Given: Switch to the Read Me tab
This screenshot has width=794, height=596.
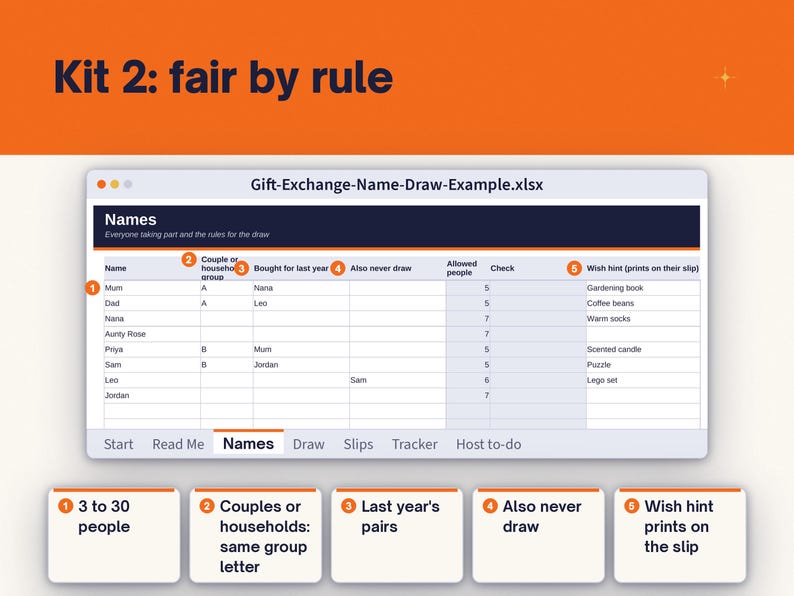Looking at the screenshot, I should (x=178, y=444).
